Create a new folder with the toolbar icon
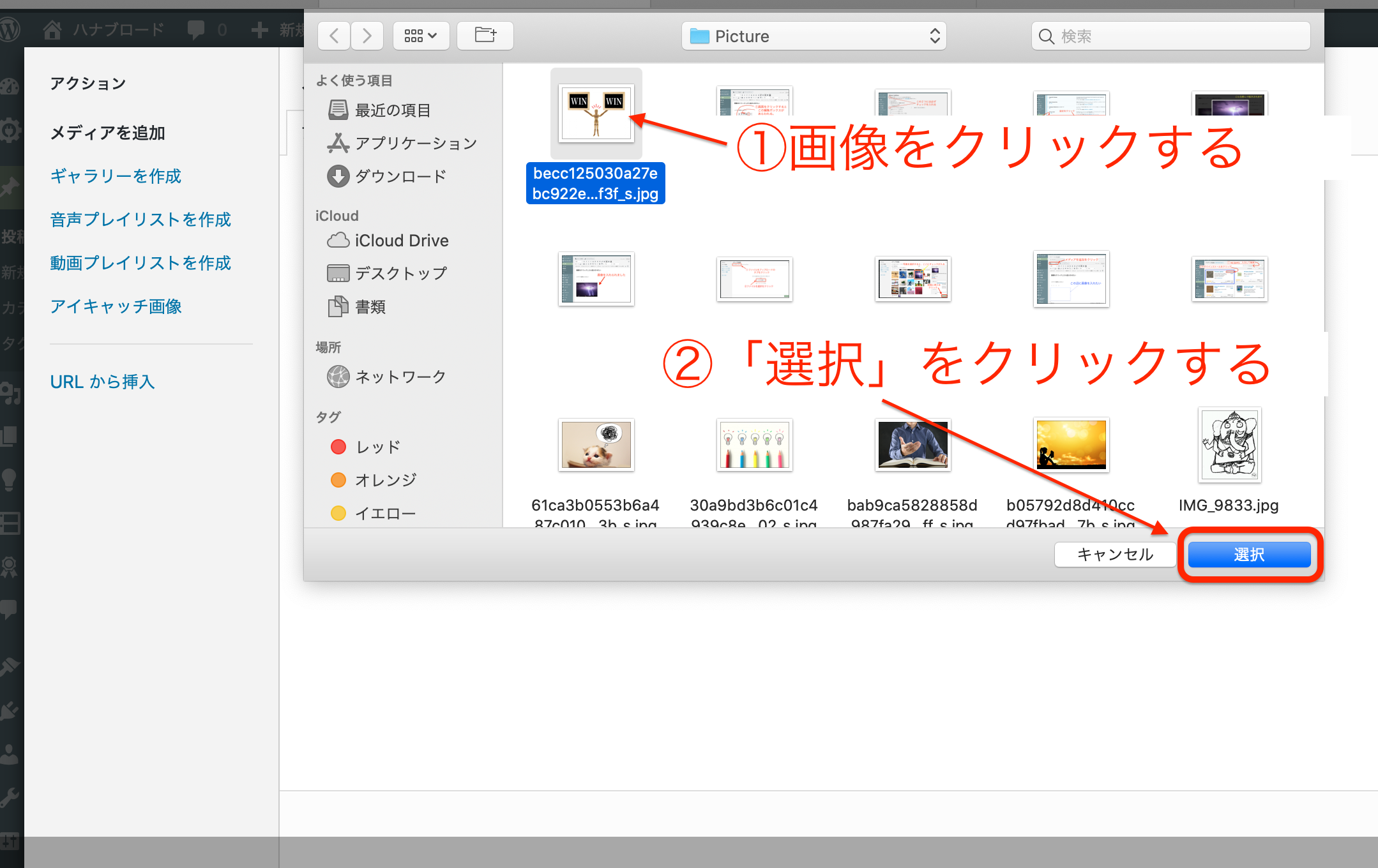The image size is (1378, 868). tap(485, 36)
